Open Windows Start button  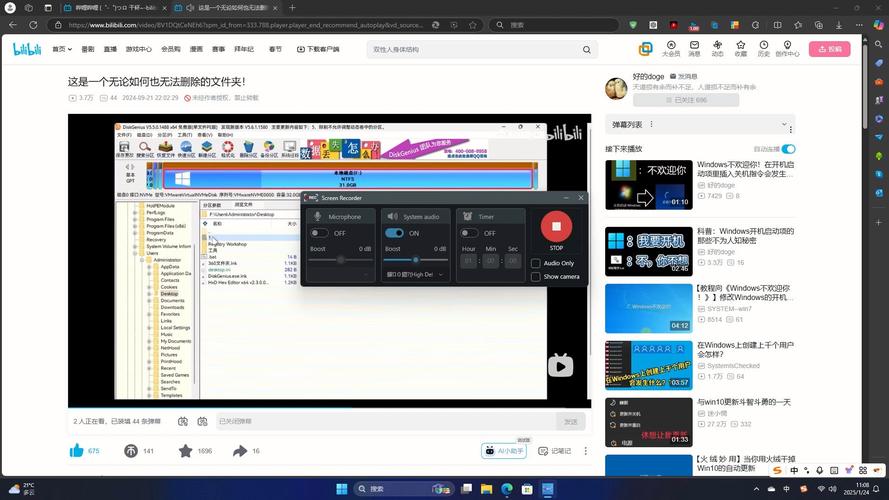[x=341, y=489]
